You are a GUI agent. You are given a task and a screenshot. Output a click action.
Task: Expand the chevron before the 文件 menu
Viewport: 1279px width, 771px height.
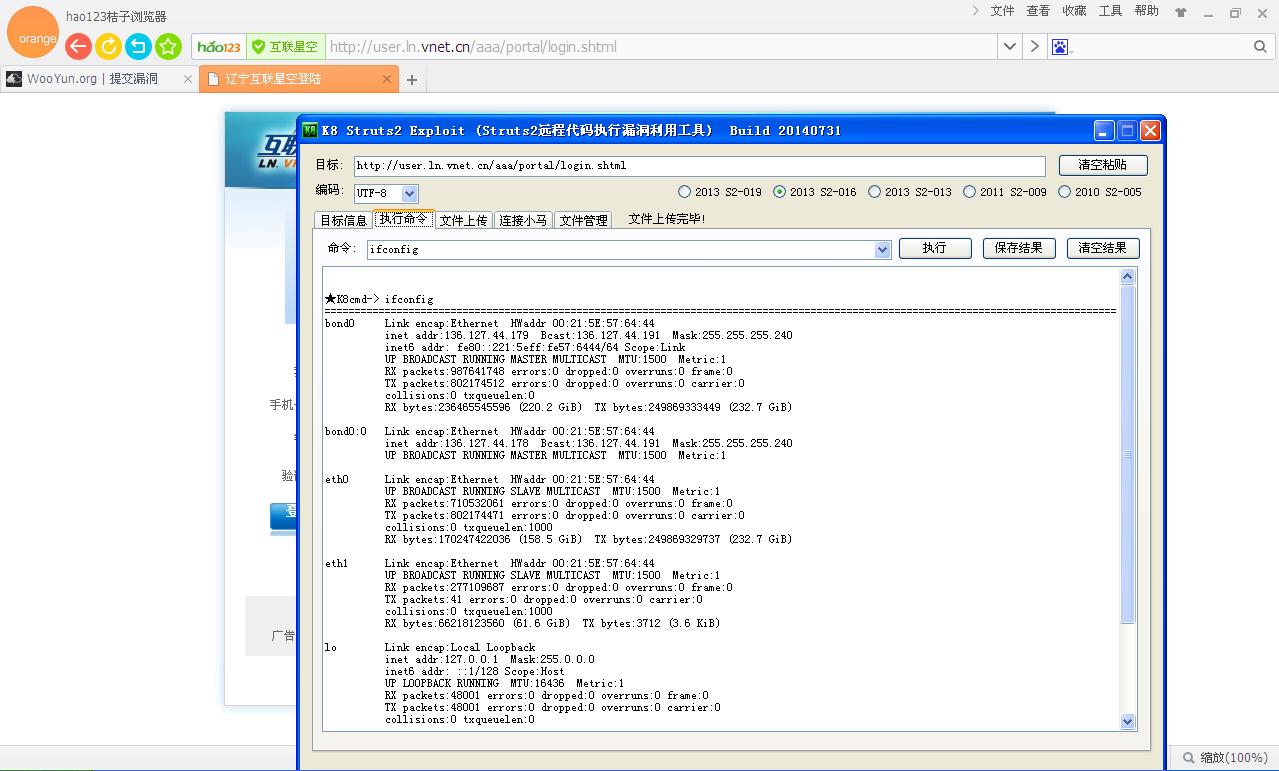pos(976,11)
